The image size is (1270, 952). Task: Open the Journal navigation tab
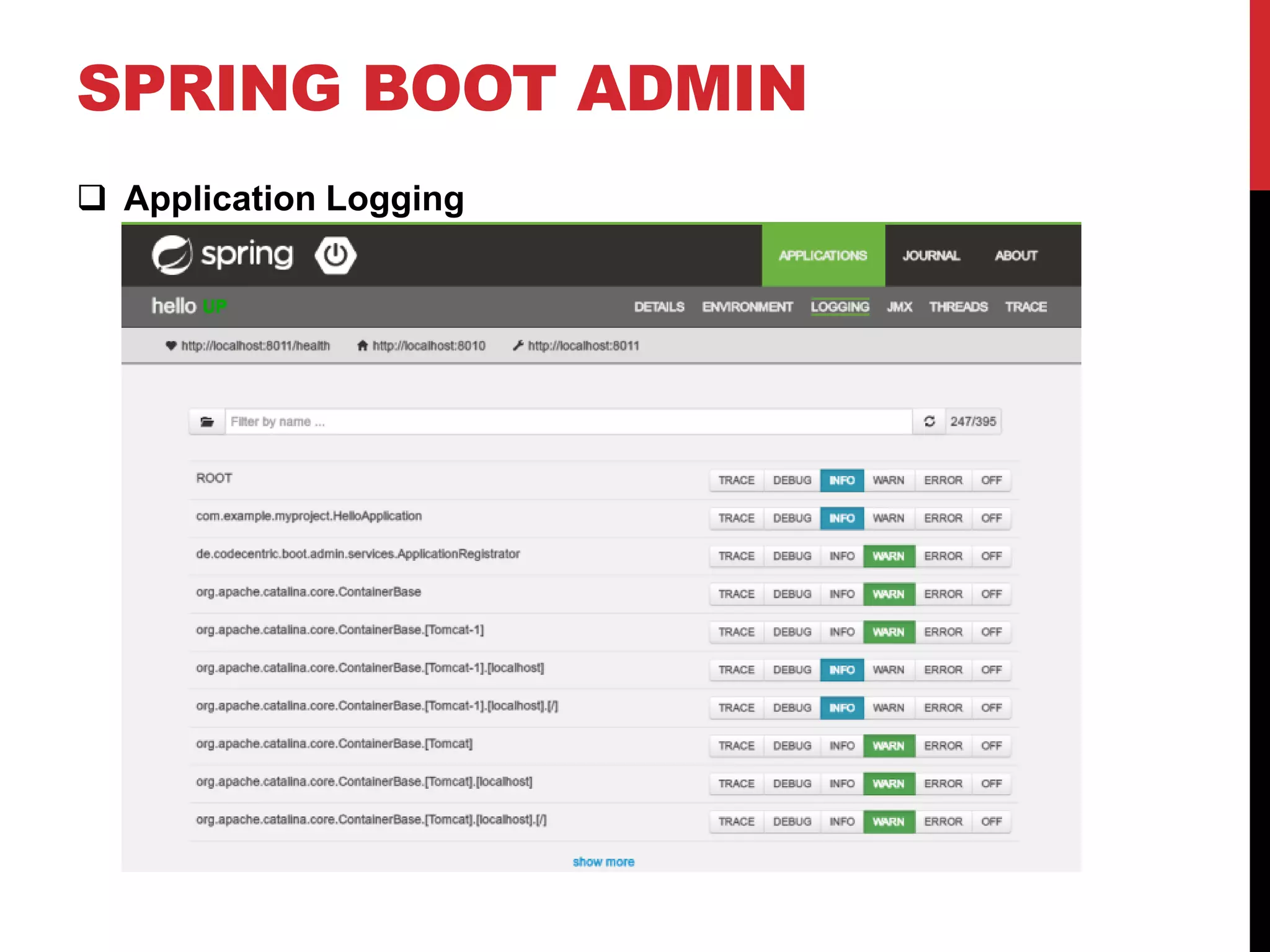click(931, 255)
